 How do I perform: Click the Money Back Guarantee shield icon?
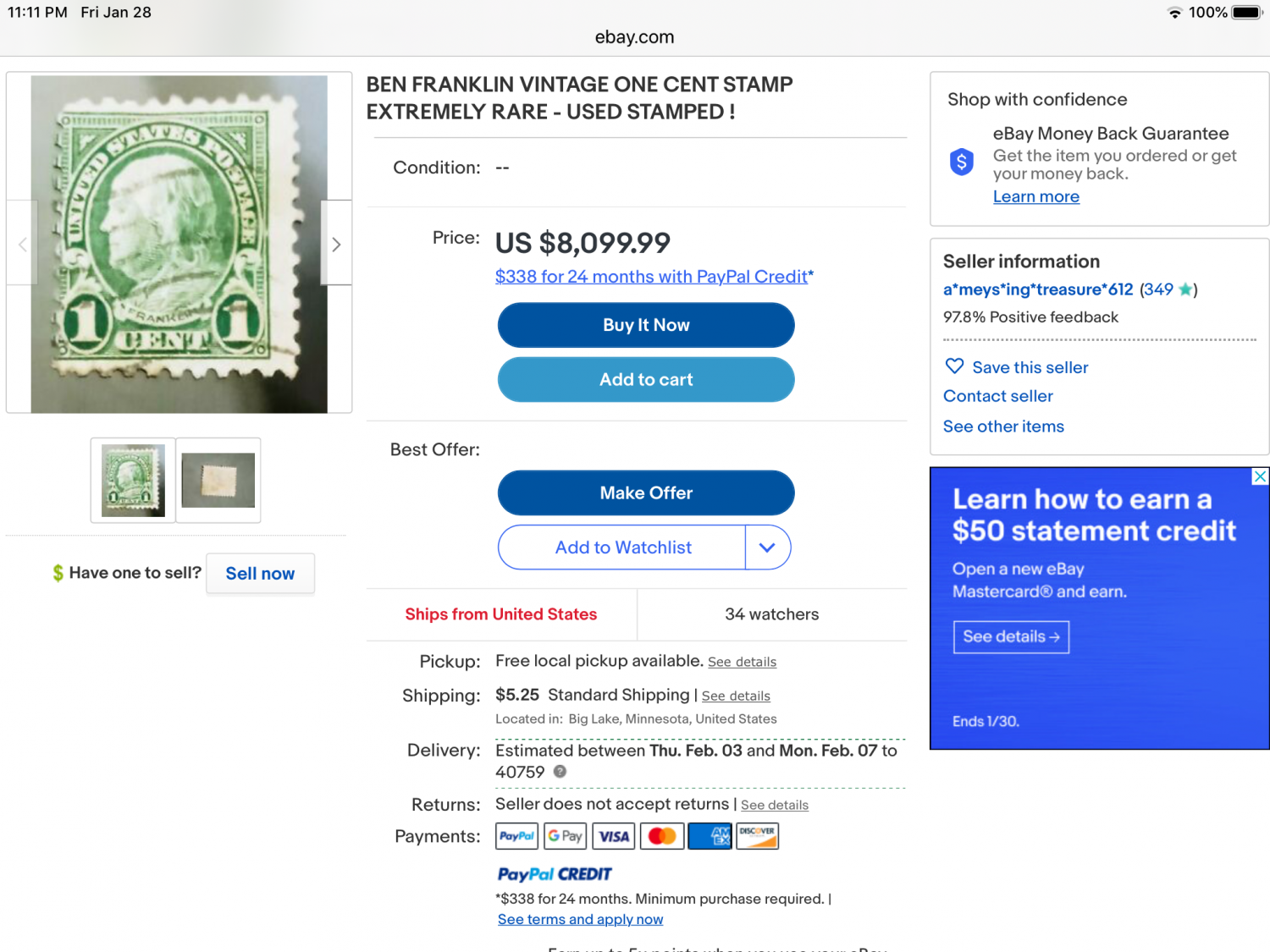pyautogui.click(x=962, y=161)
